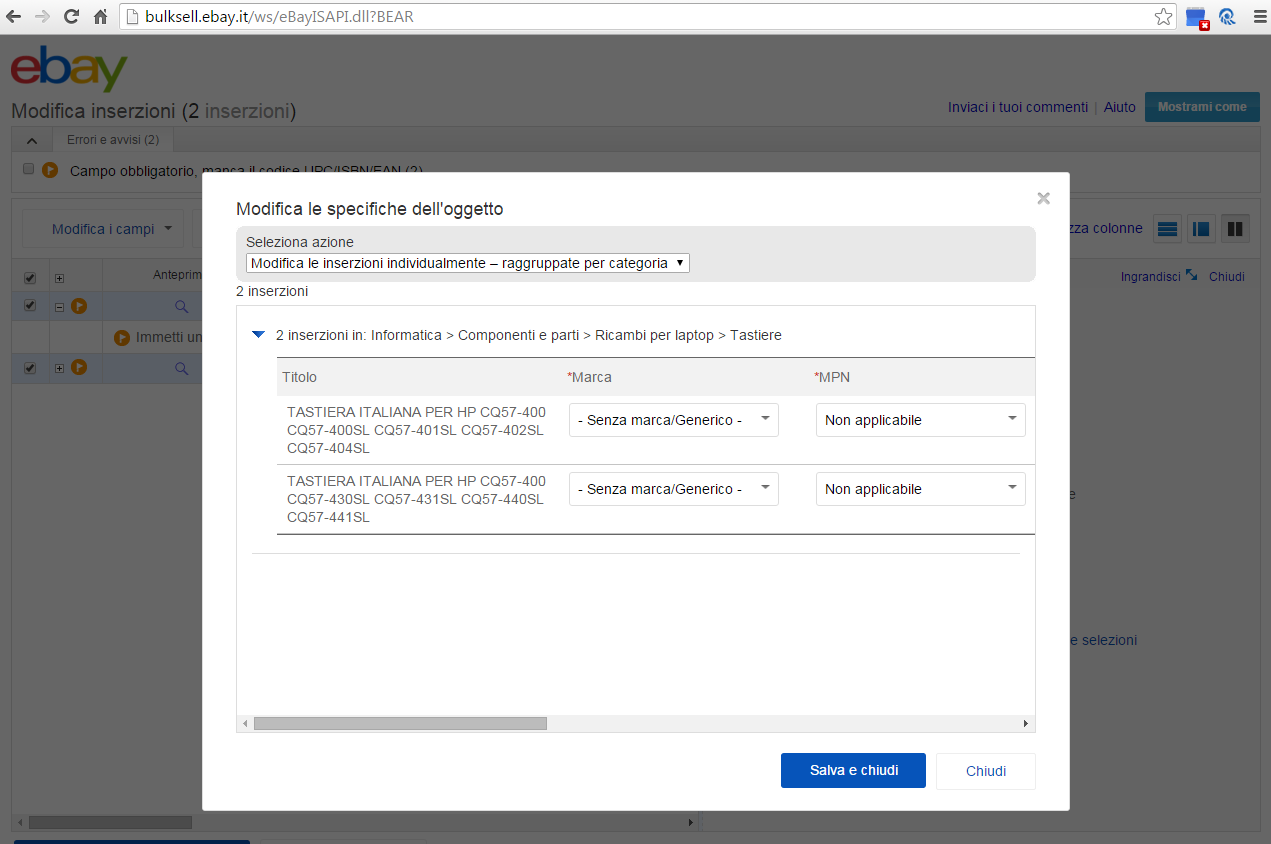Bookmark this page with the star icon
1271x844 pixels.
click(1163, 17)
